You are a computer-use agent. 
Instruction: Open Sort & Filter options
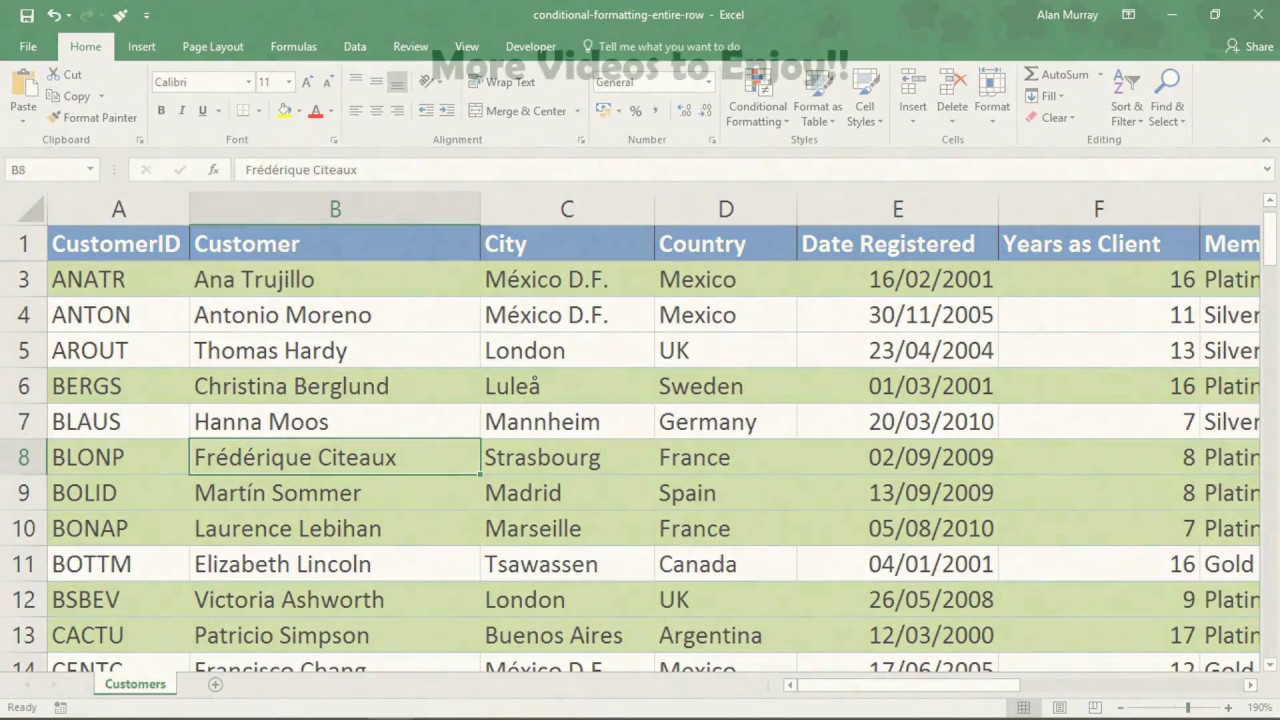(1125, 97)
